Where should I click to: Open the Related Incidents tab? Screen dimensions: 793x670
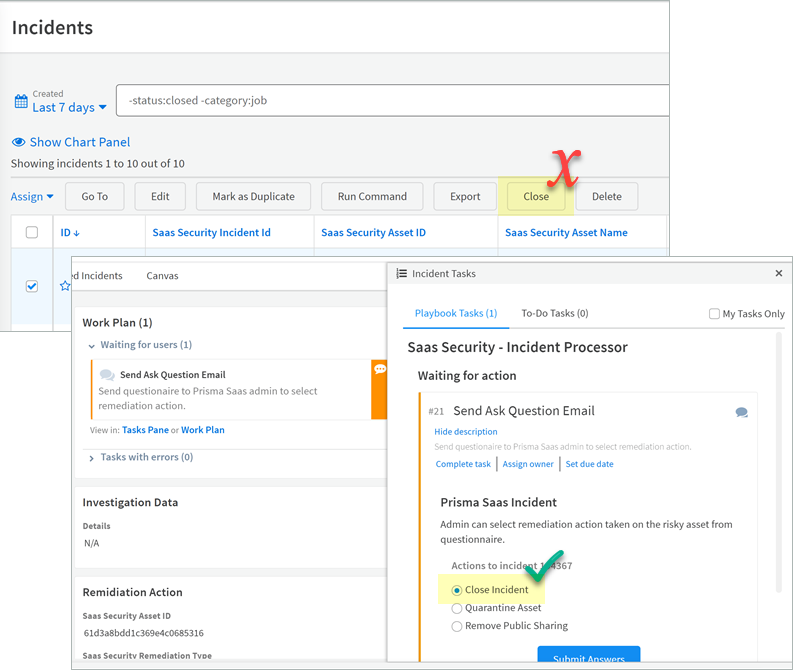(x=98, y=276)
